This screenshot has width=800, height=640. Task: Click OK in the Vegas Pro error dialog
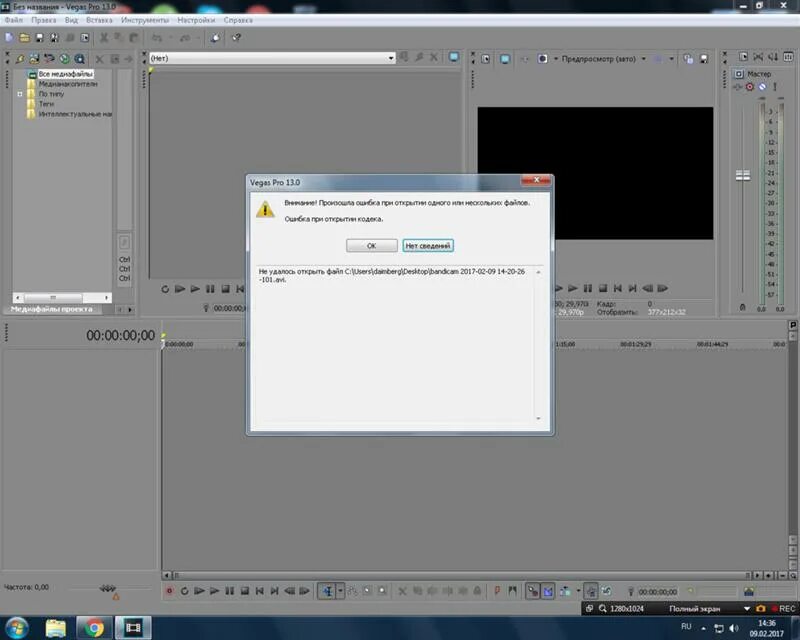[x=371, y=245]
